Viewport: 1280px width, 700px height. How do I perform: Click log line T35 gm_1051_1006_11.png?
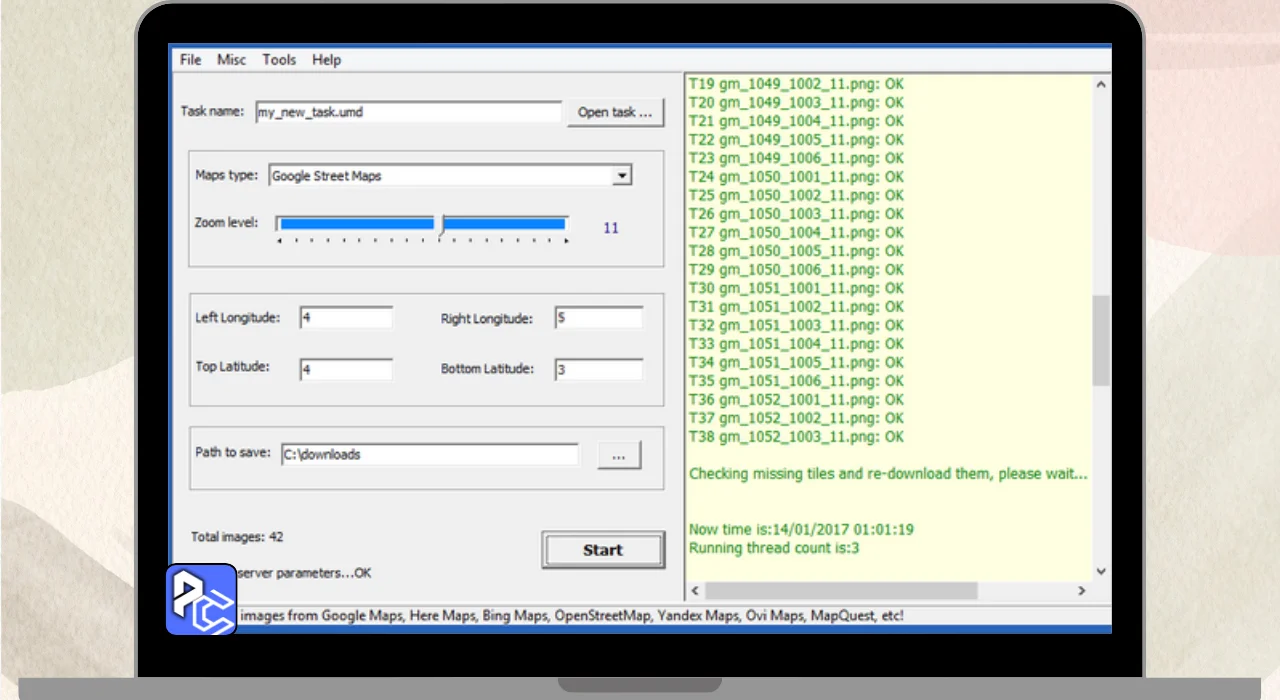pos(796,381)
